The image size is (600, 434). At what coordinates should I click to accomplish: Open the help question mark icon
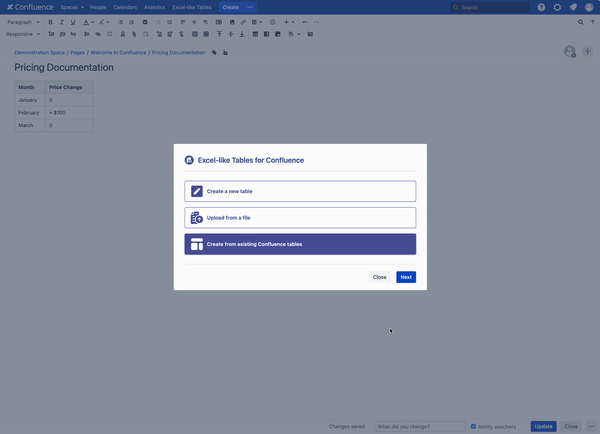click(x=541, y=7)
